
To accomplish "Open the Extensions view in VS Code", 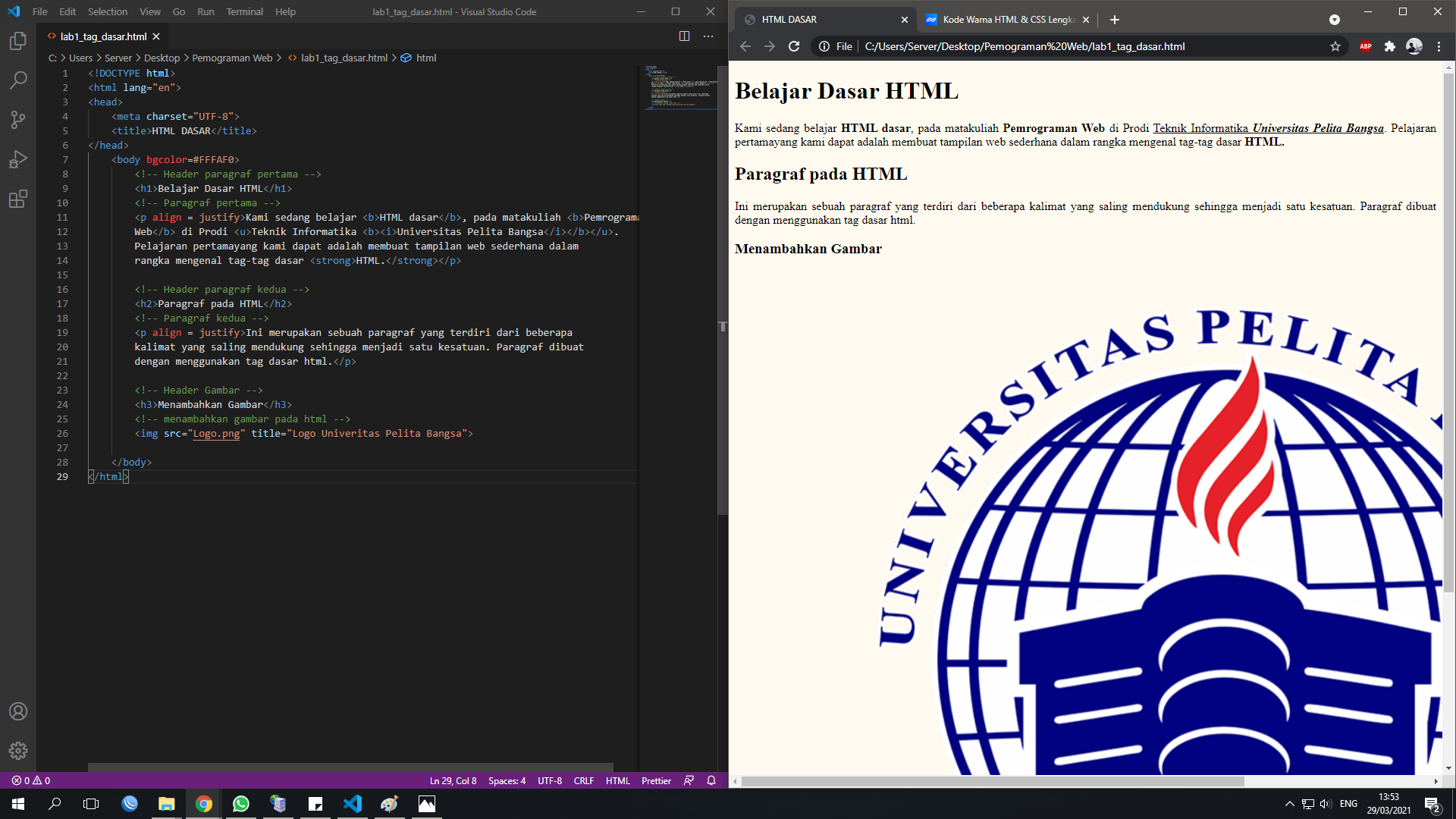I will 18,199.
